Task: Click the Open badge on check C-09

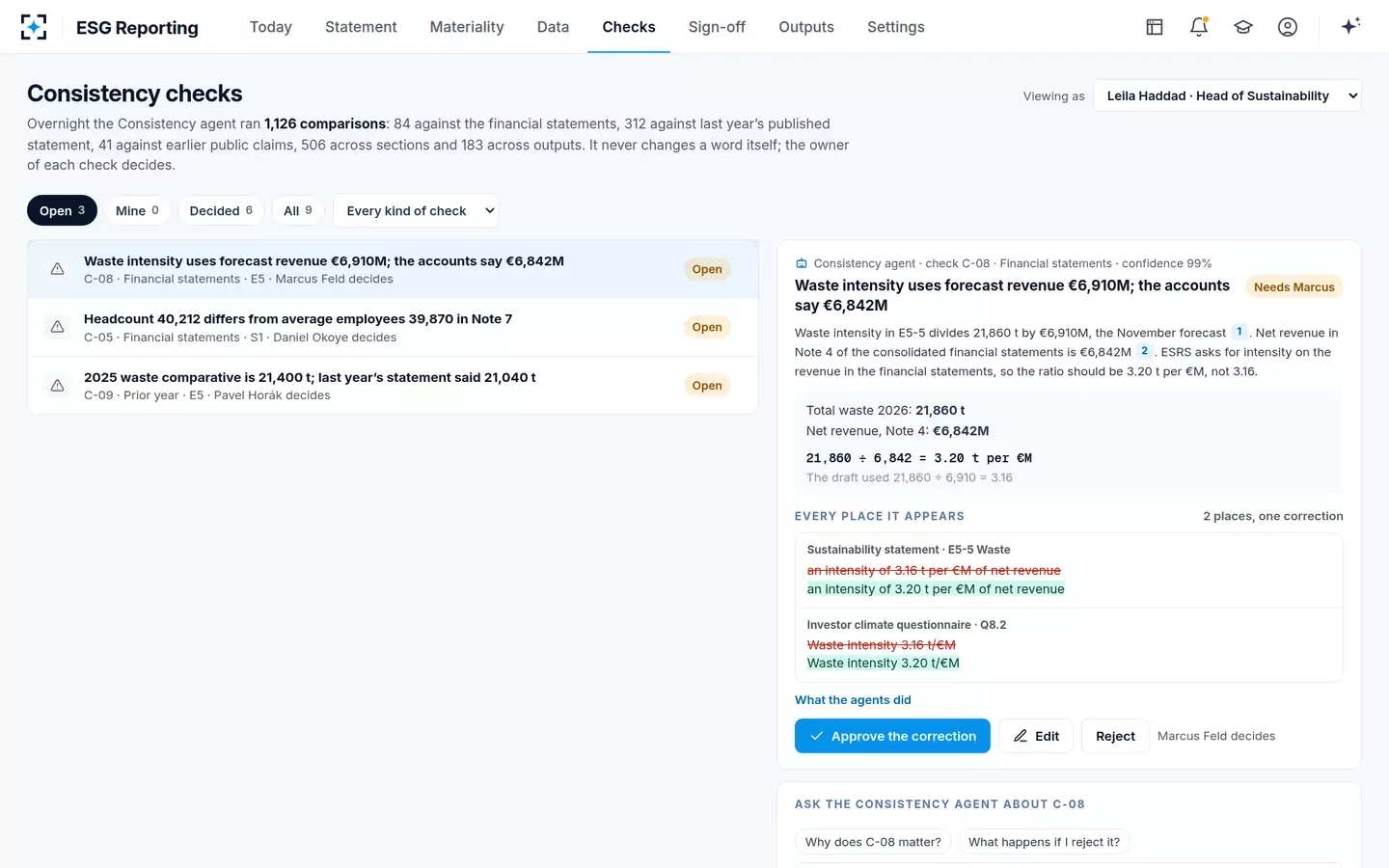Action: point(707,386)
